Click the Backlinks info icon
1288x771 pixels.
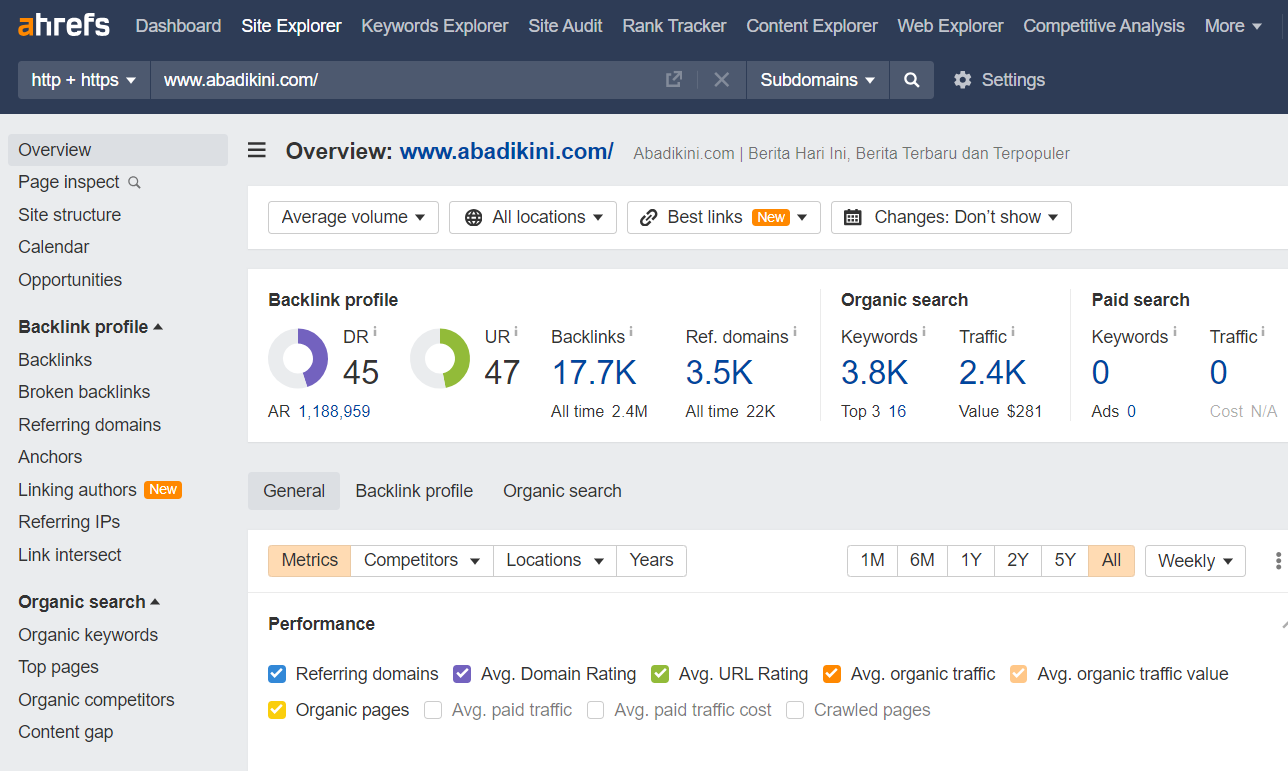click(x=631, y=331)
